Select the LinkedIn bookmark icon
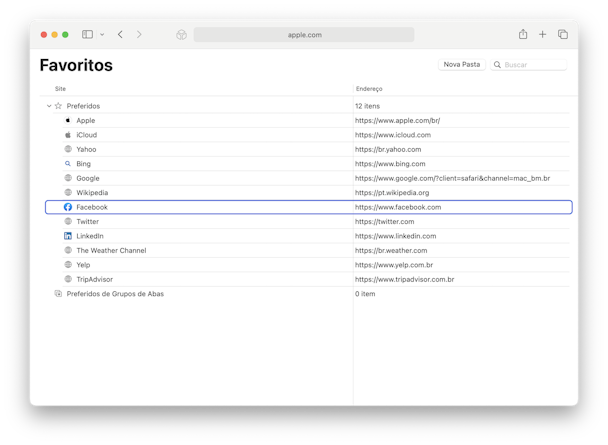Screen dimensions: 608x445 tap(68, 236)
